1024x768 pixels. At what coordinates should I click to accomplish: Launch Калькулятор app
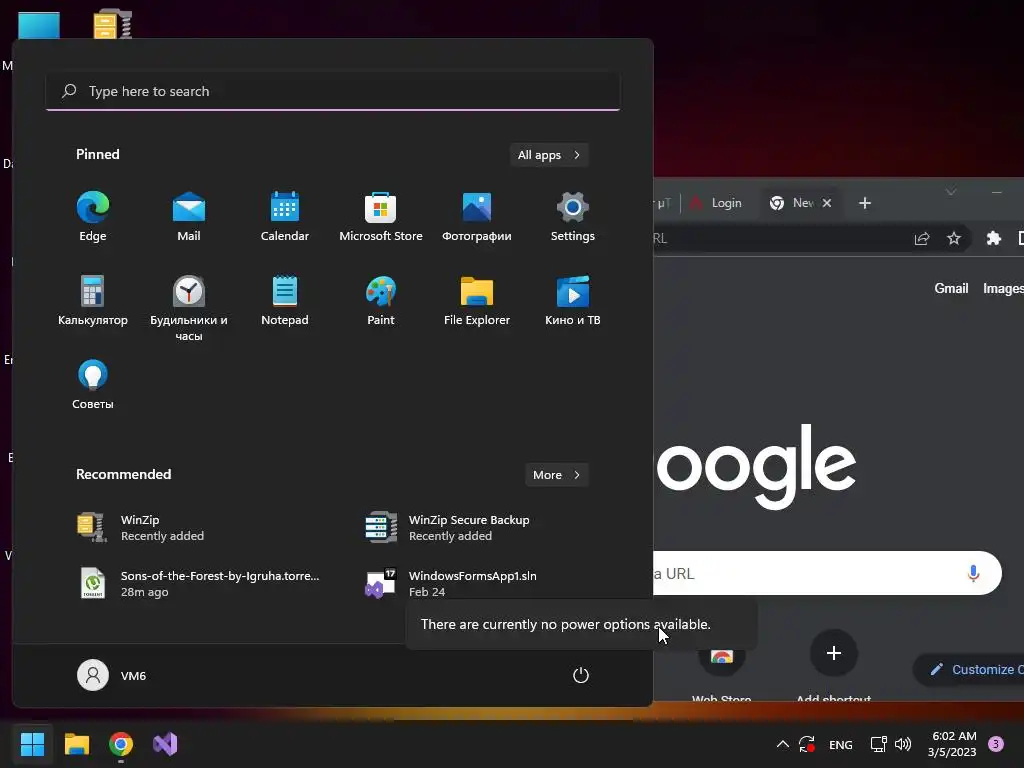(x=93, y=301)
